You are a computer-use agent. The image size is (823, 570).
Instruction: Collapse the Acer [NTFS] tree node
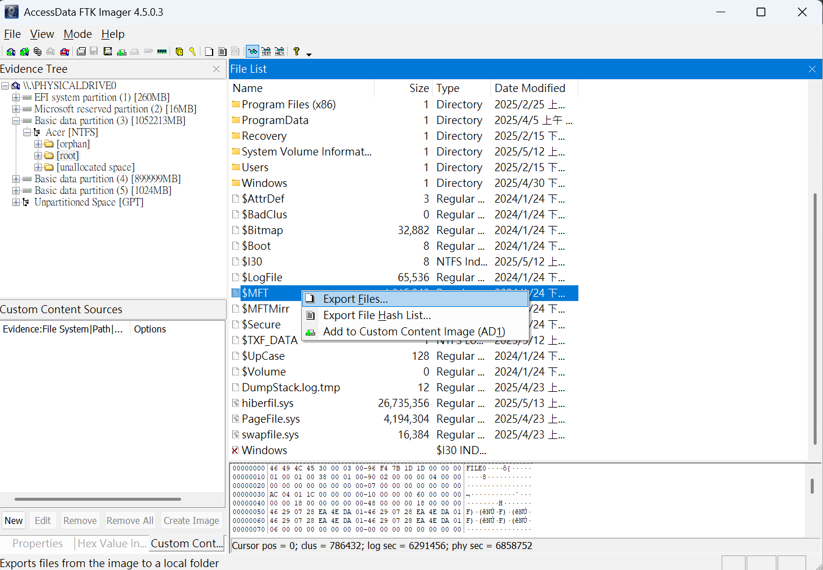27,132
